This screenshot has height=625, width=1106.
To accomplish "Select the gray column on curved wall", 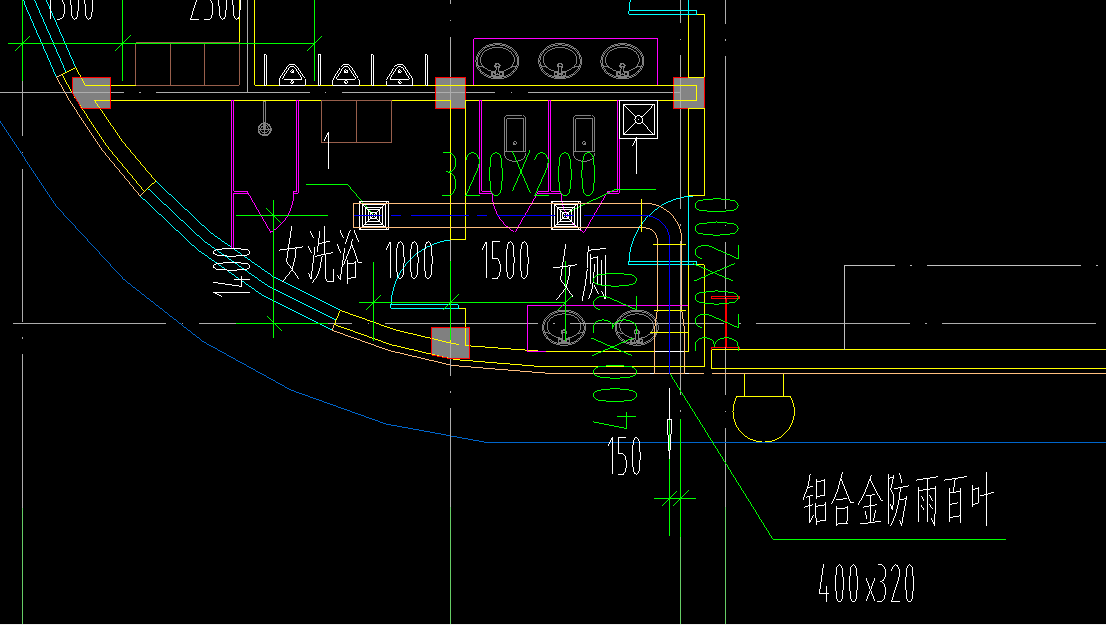I will [x=450, y=341].
